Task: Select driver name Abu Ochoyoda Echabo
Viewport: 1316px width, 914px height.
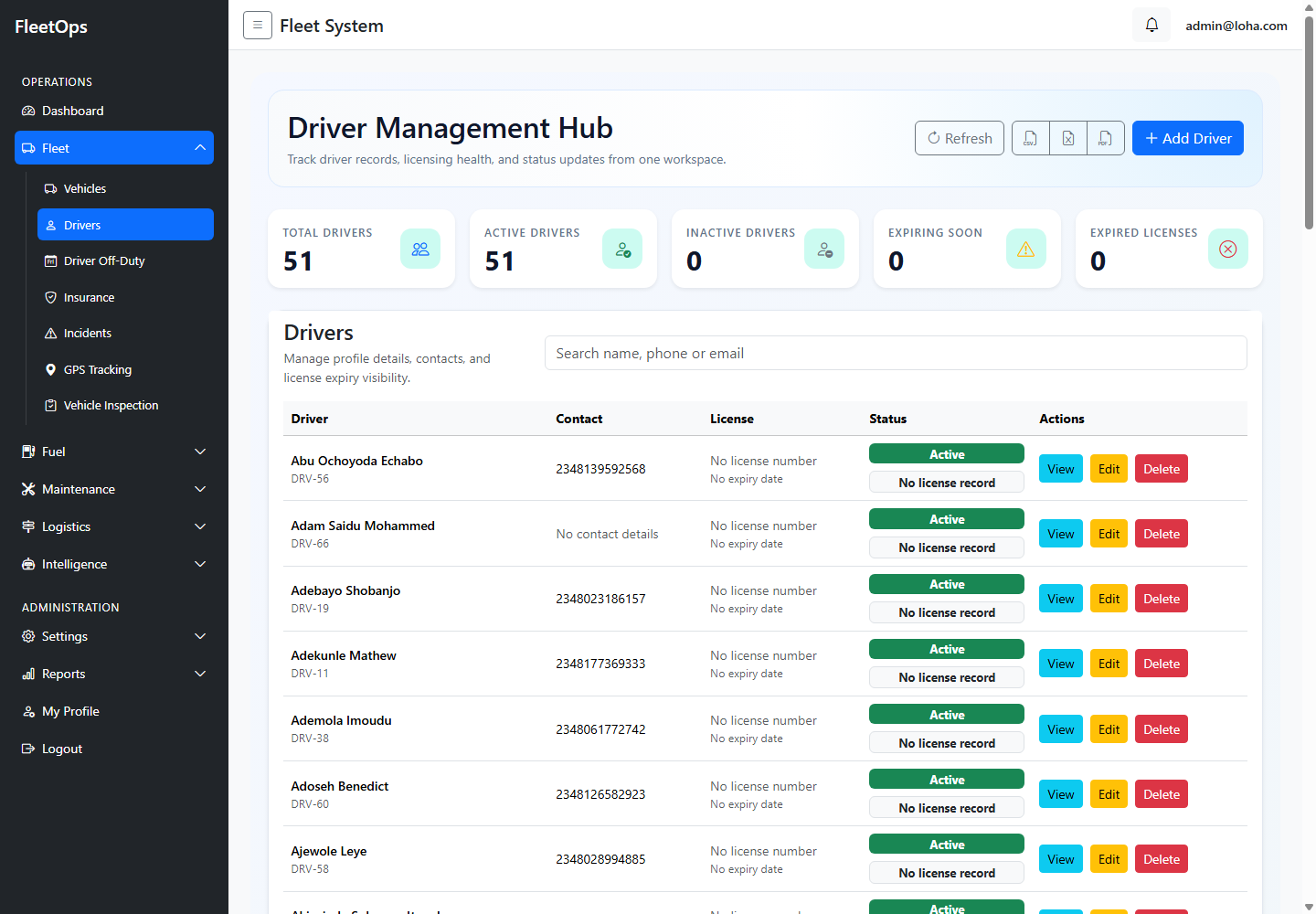Action: click(356, 461)
